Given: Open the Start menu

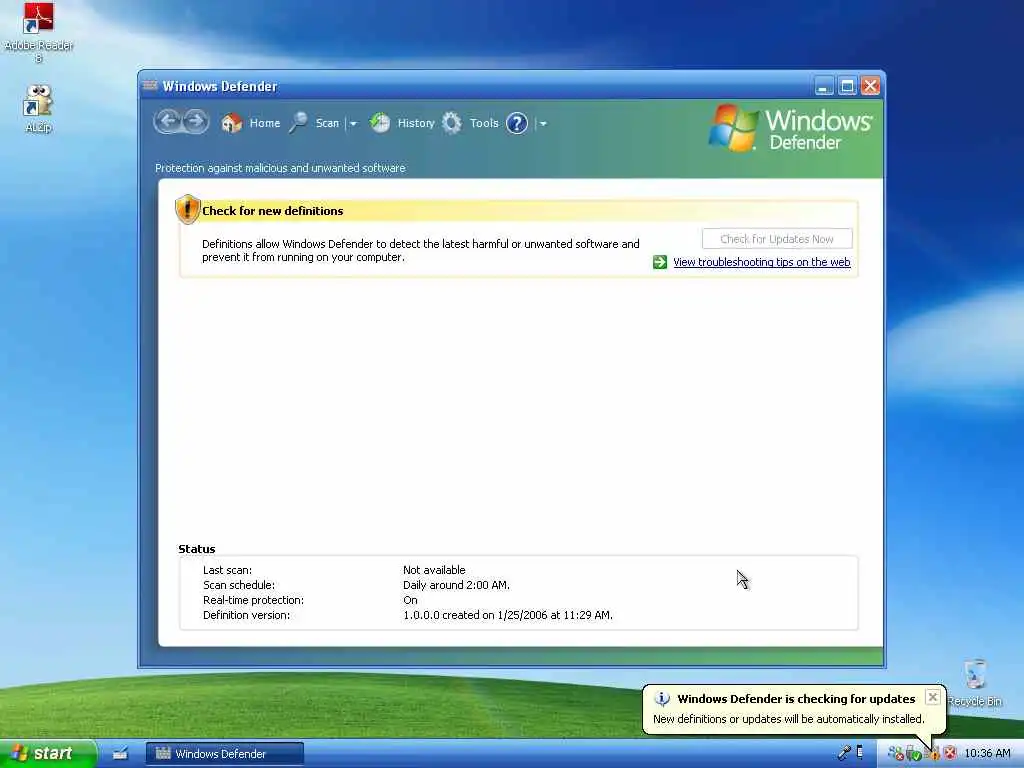Looking at the screenshot, I should click(x=48, y=753).
